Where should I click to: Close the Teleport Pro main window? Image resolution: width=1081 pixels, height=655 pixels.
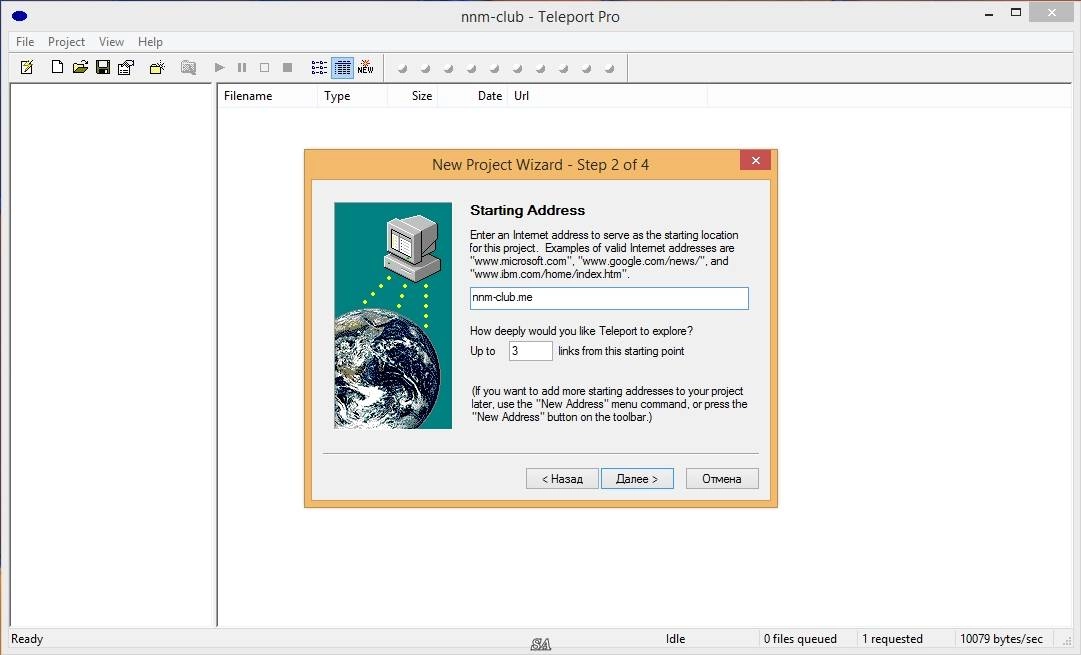[x=1052, y=12]
